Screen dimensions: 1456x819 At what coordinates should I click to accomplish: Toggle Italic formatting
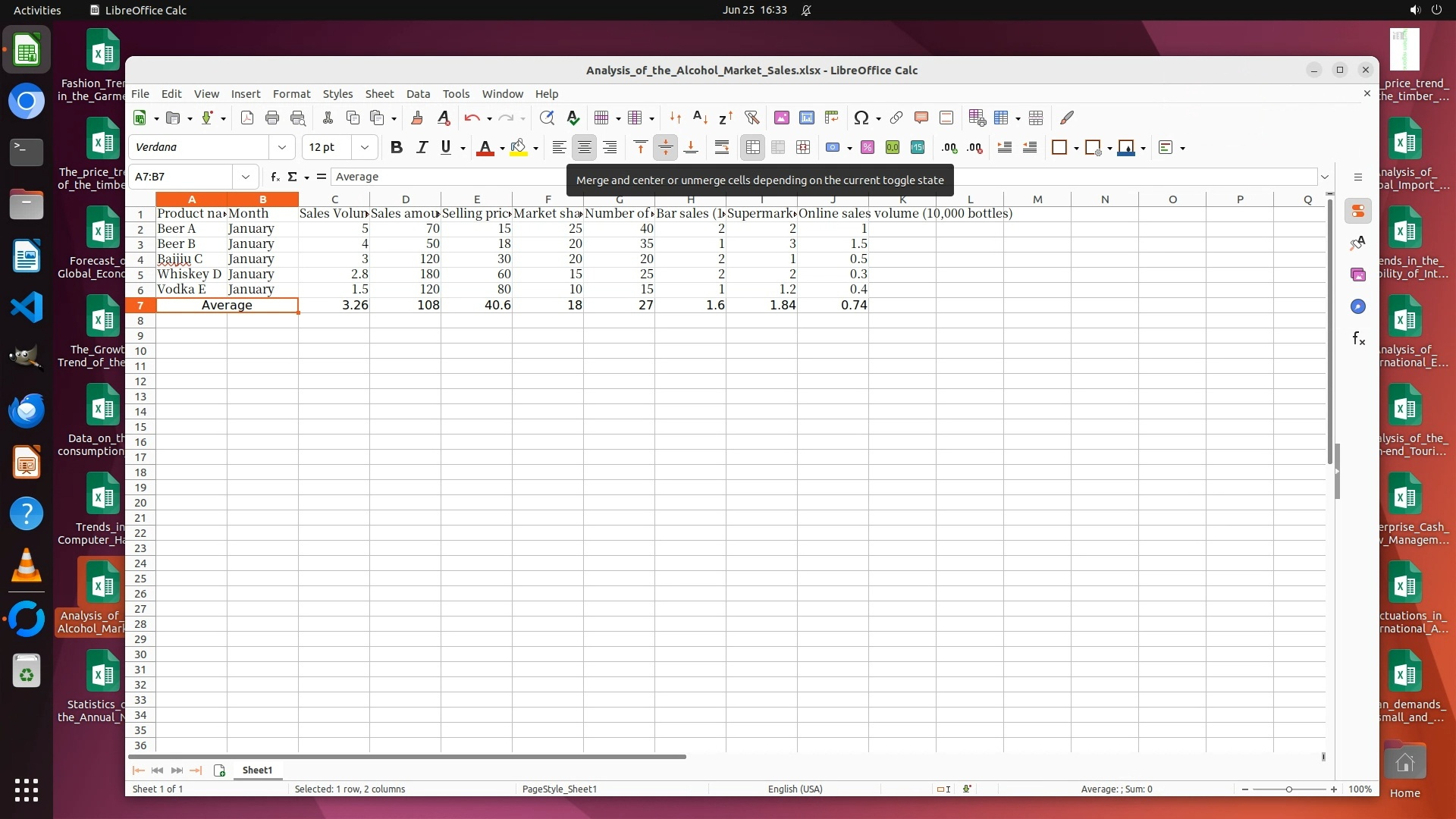point(422,148)
